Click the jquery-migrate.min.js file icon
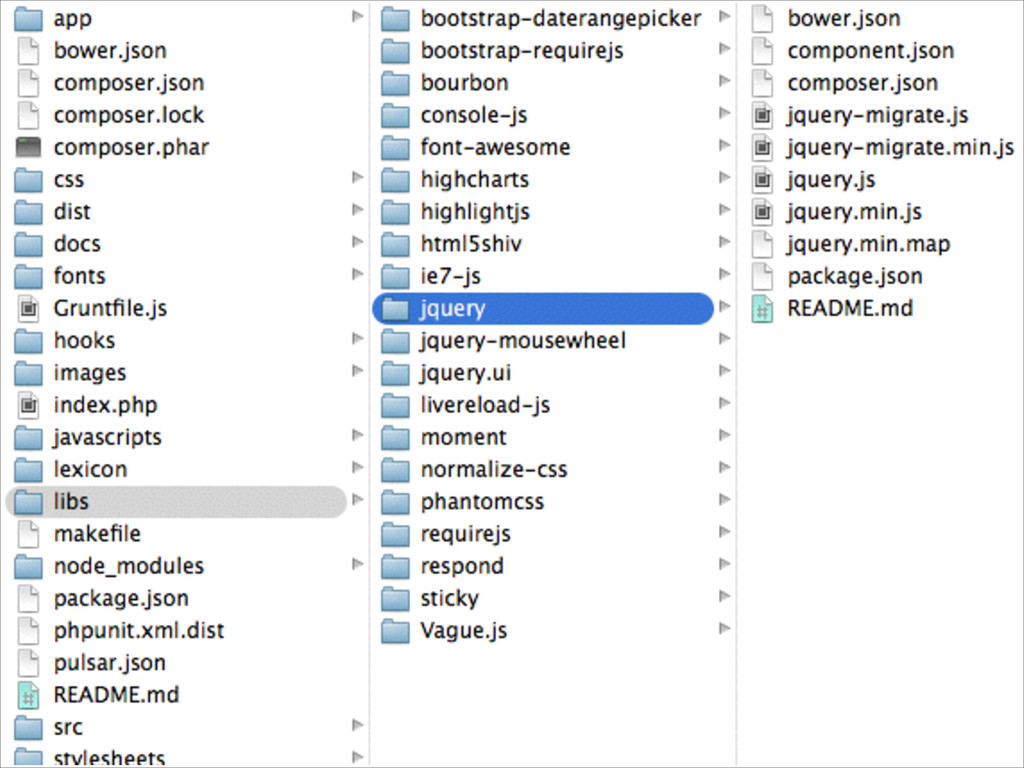This screenshot has width=1024, height=768. point(762,148)
